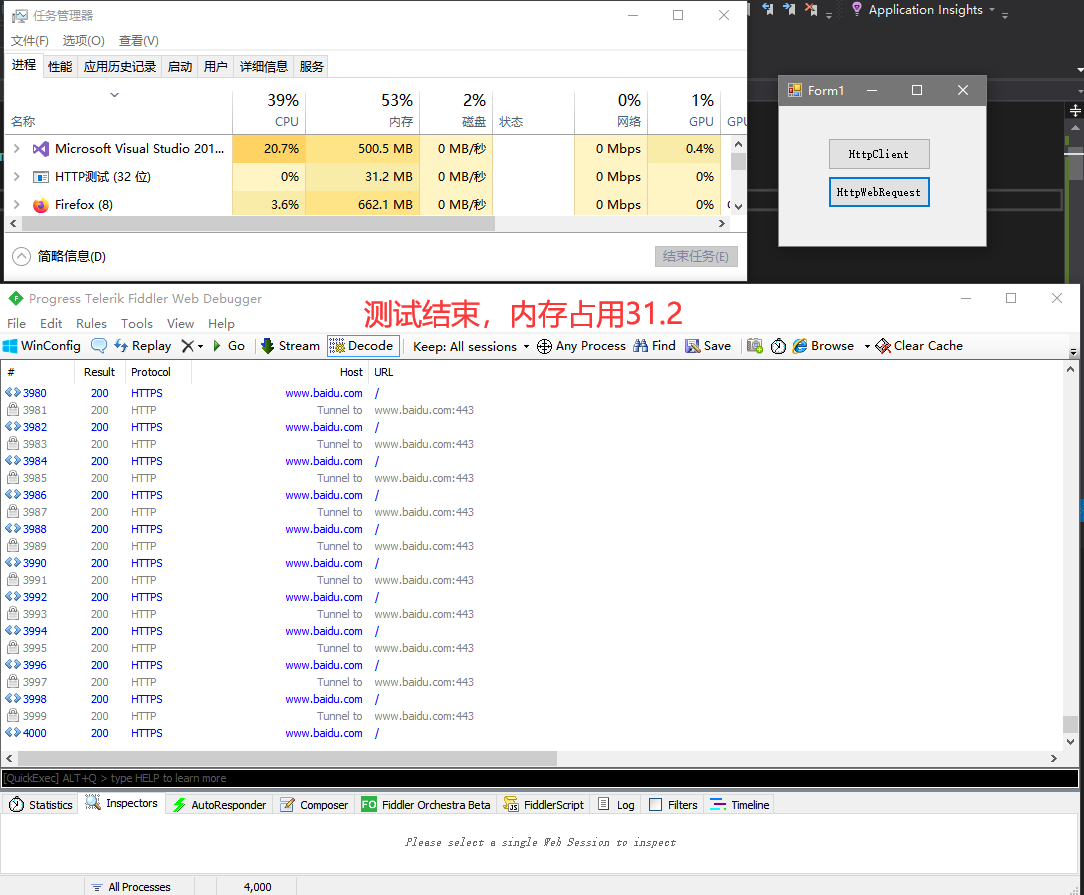Click the camera screenshot toolbar icon

click(754, 346)
